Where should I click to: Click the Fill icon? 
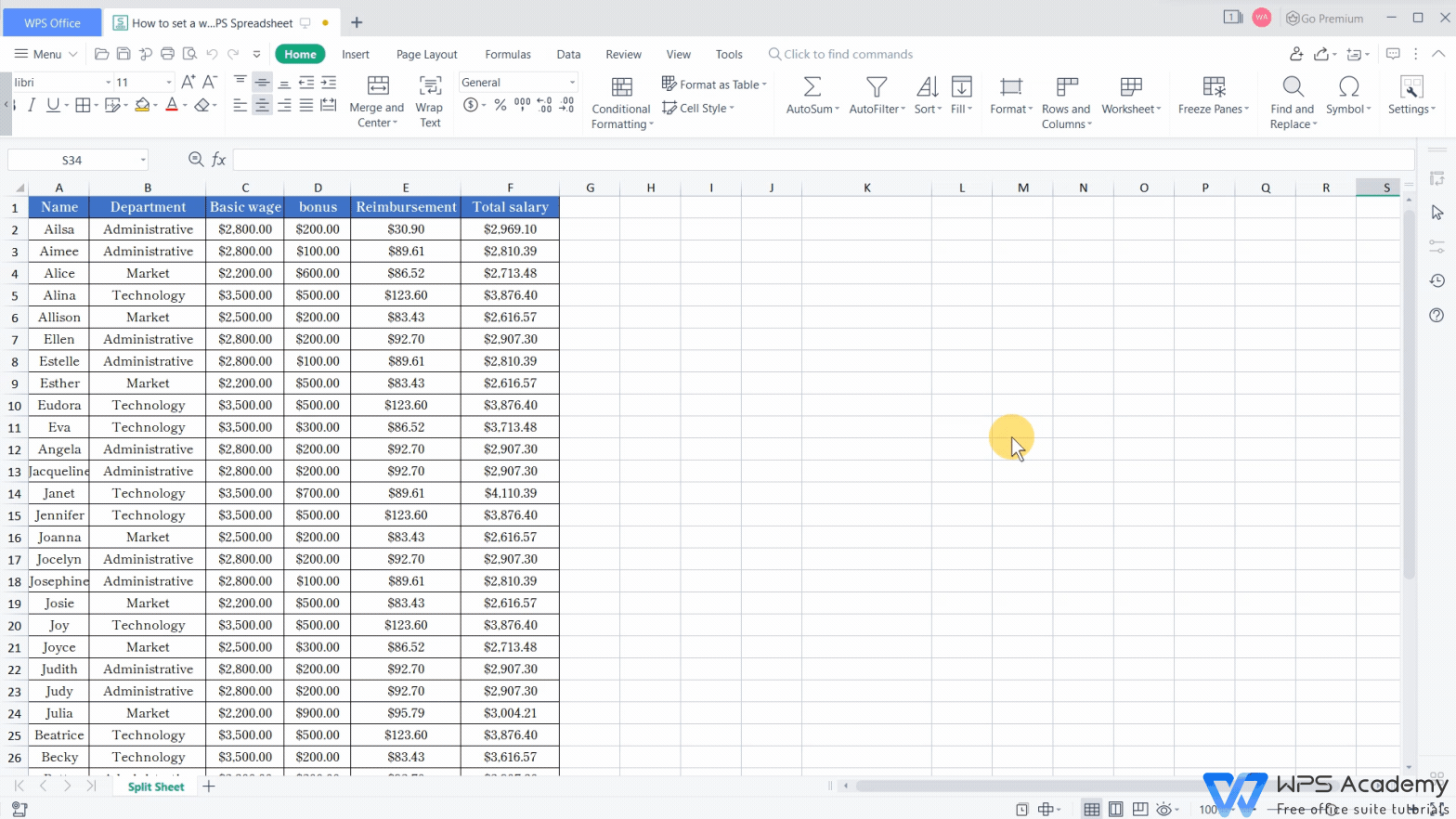pos(961,86)
